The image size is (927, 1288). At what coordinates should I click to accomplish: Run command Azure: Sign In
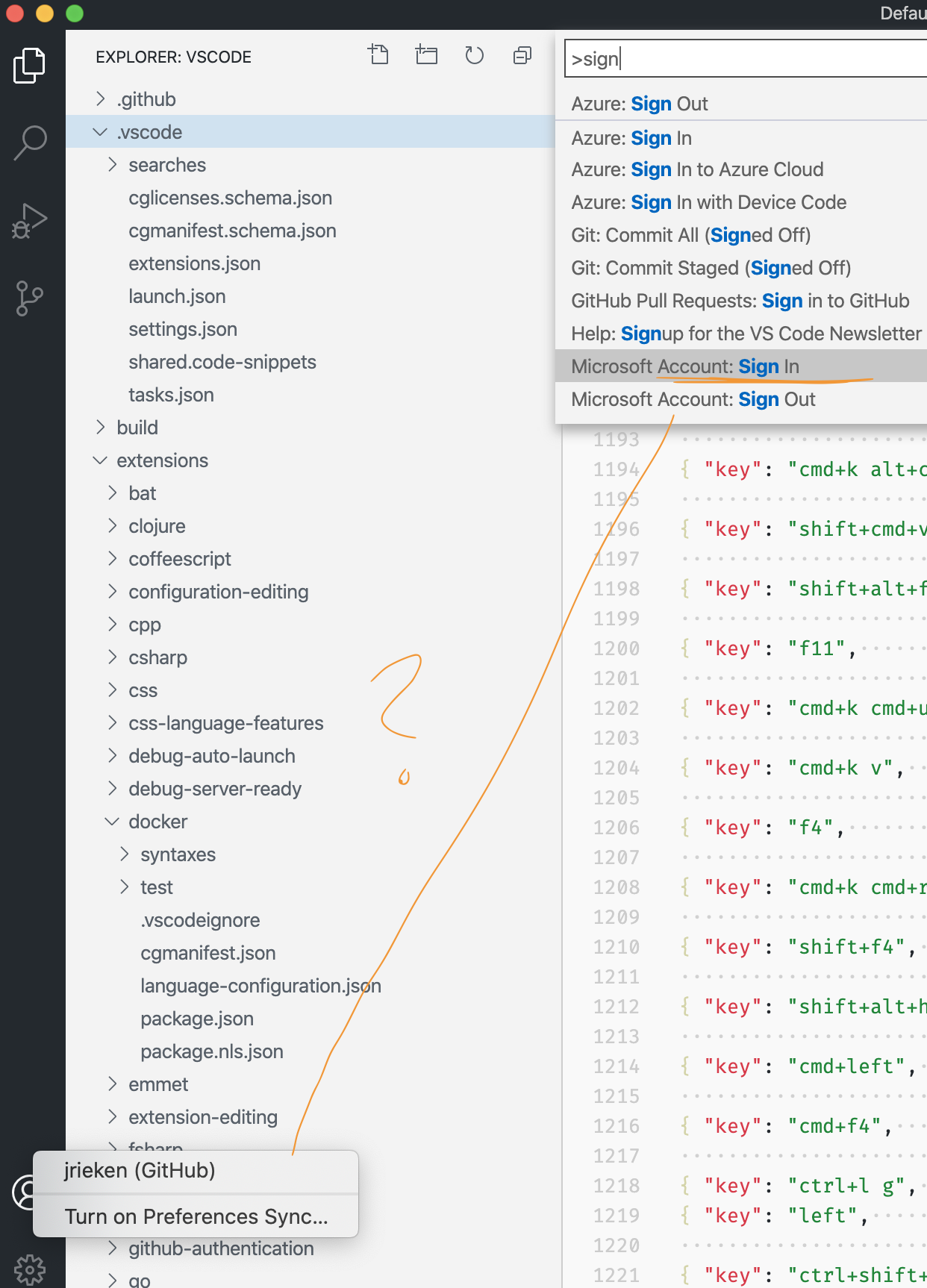[741, 138]
